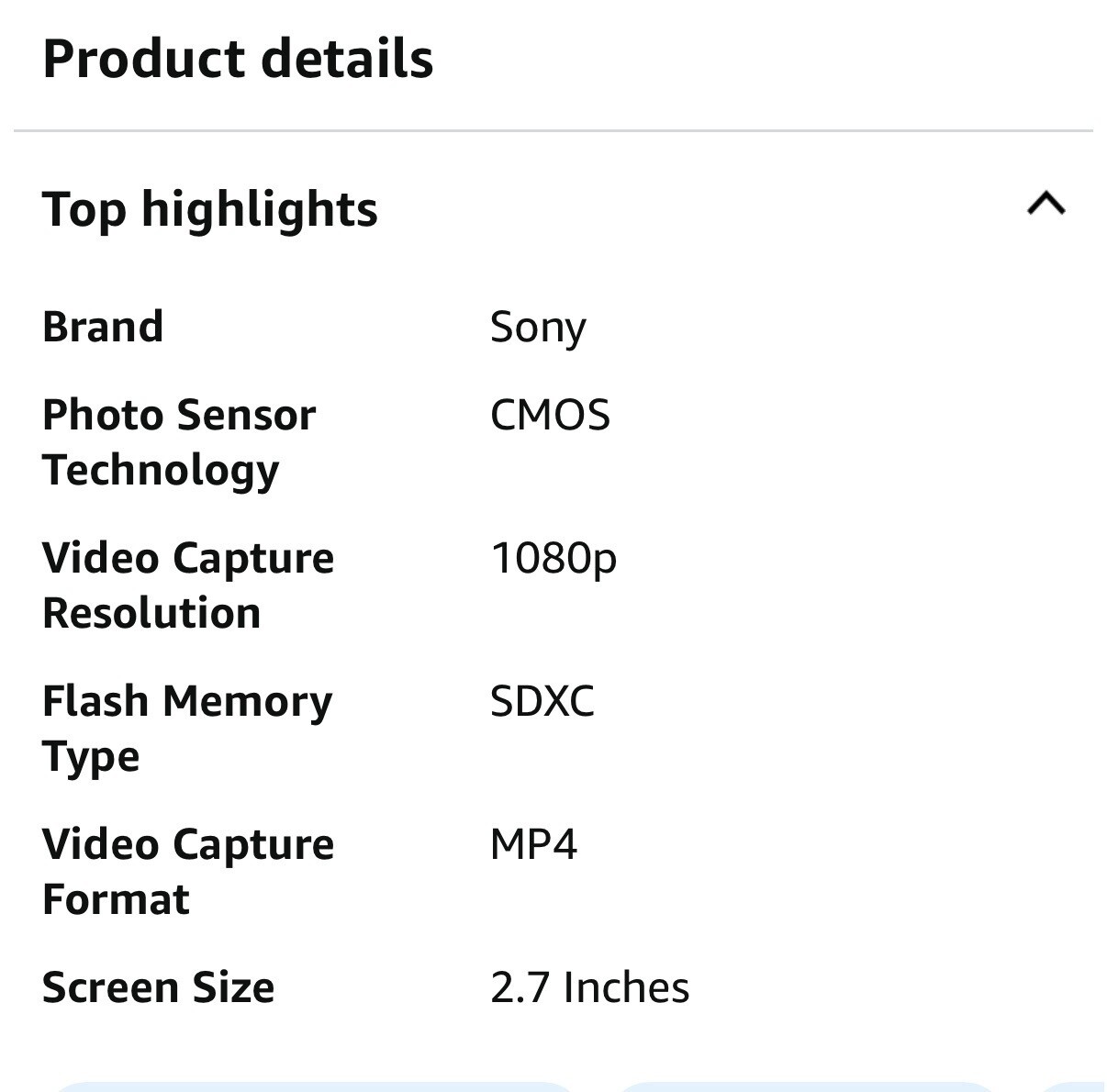The height and width of the screenshot is (1092, 1107).
Task: Click the MP4 format value
Action: click(x=533, y=844)
